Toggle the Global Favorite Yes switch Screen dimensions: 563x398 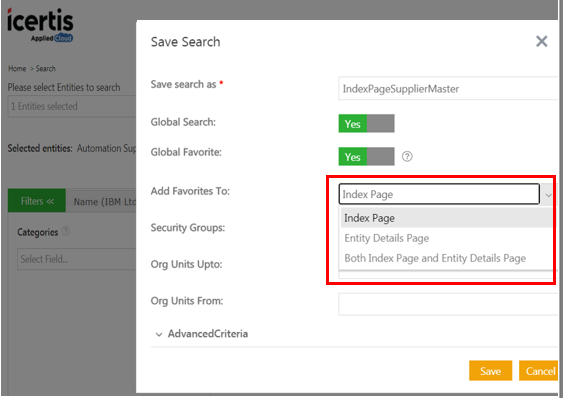(366, 157)
